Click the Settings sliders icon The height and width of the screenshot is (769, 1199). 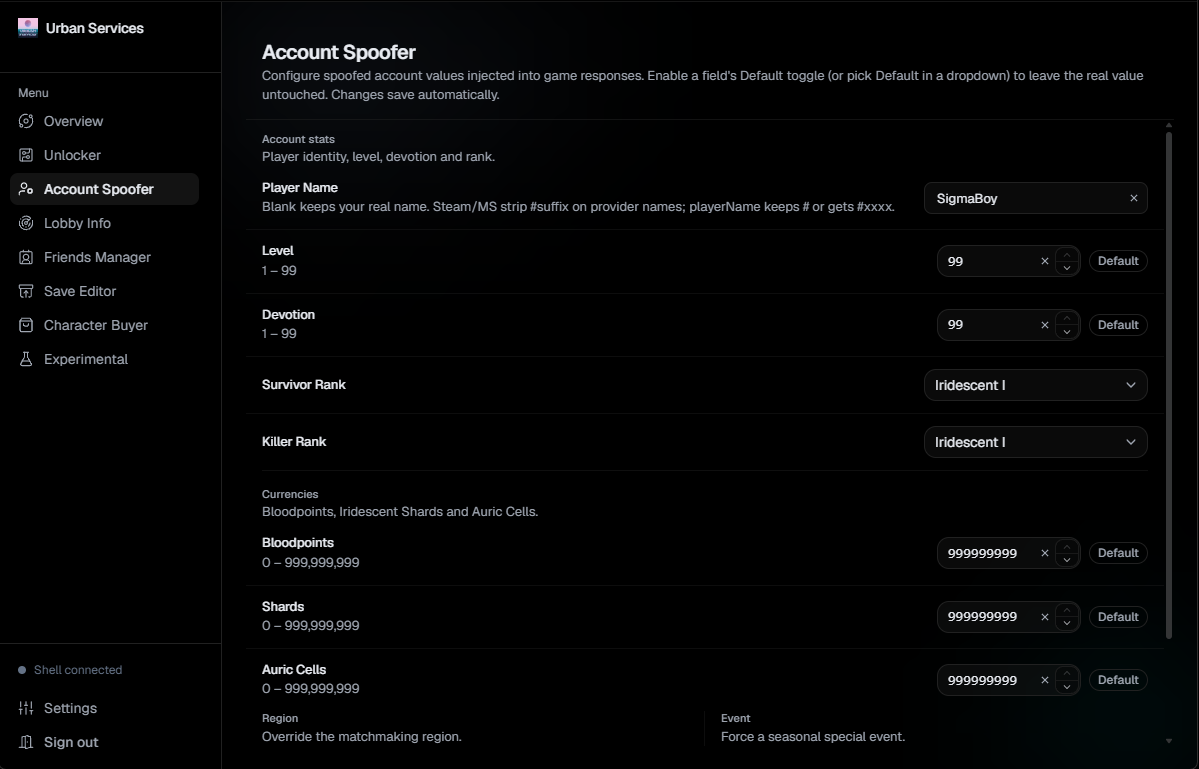click(26, 708)
